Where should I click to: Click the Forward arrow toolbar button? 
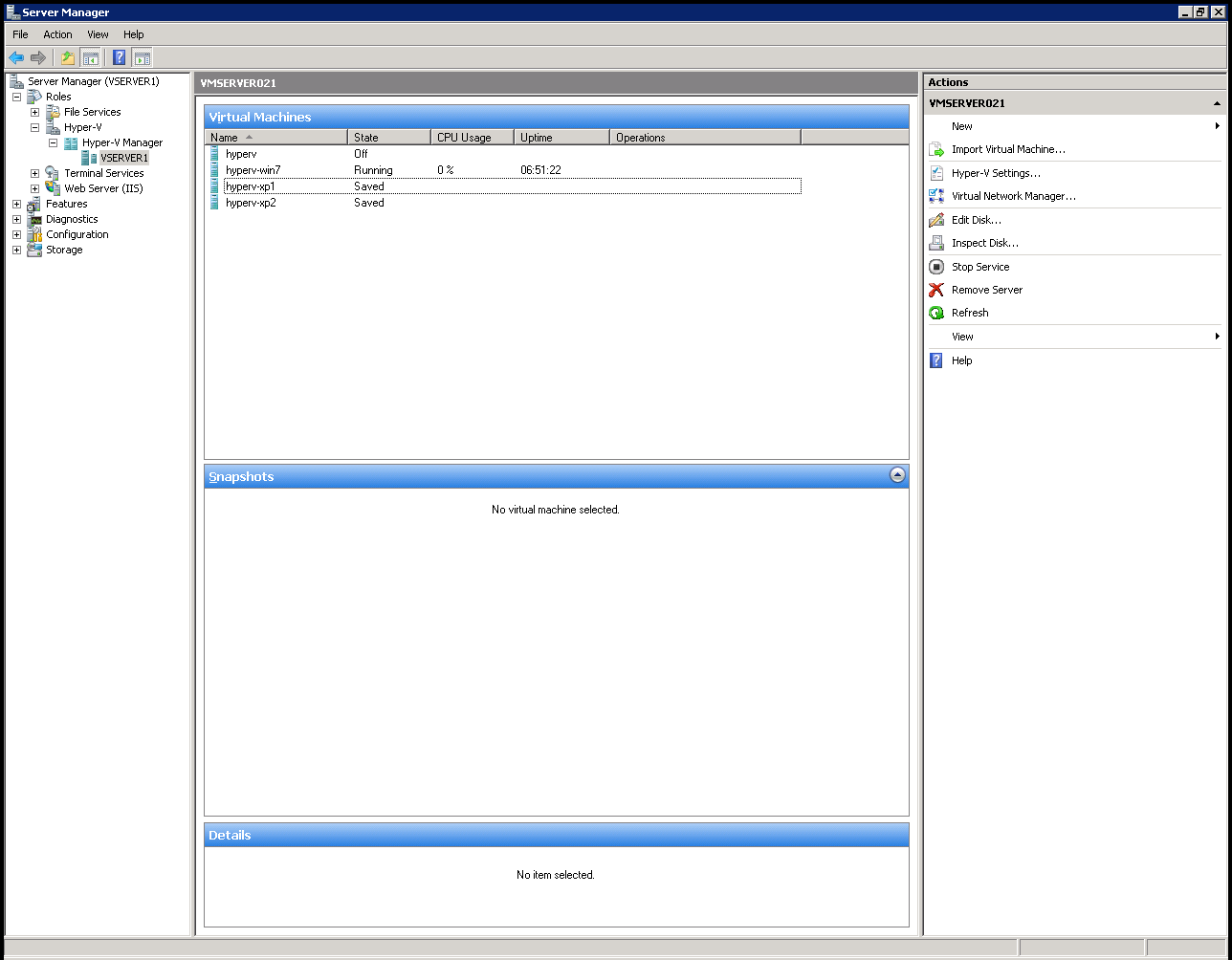[38, 57]
